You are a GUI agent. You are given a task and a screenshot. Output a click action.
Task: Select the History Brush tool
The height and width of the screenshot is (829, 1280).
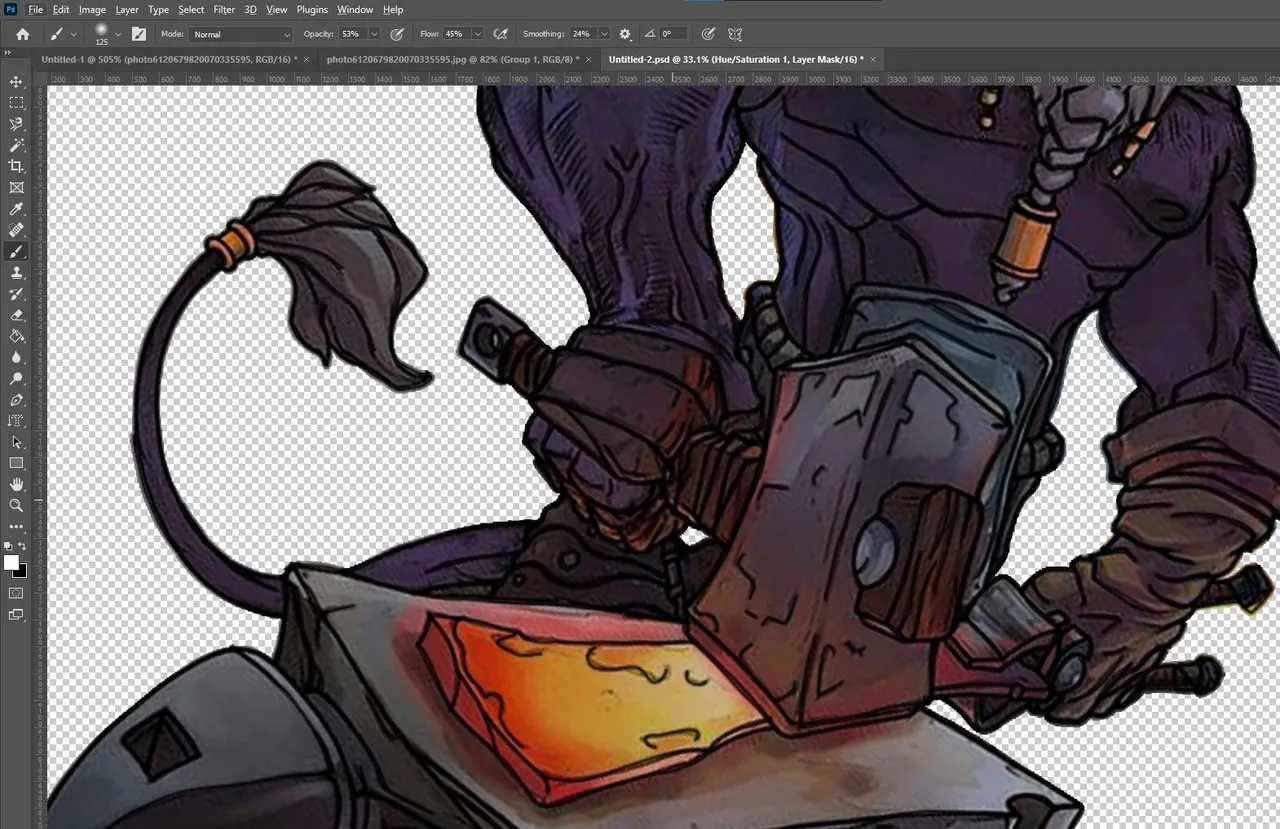(x=16, y=294)
